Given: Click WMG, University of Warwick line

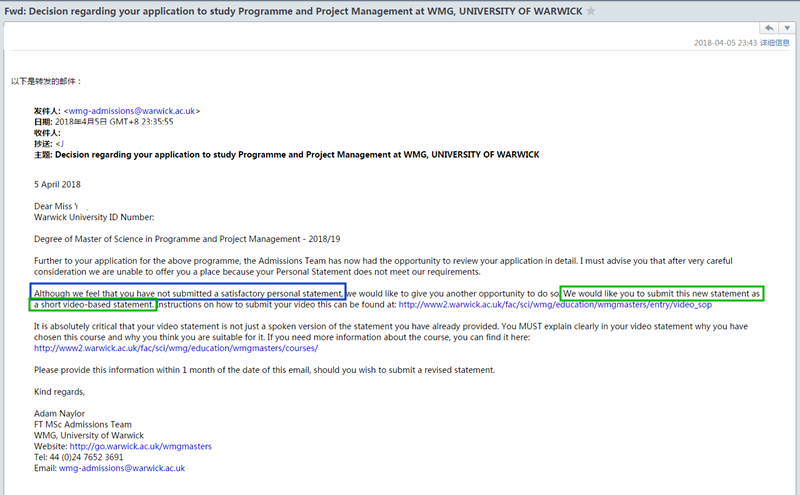Looking at the screenshot, I should coord(89,435).
